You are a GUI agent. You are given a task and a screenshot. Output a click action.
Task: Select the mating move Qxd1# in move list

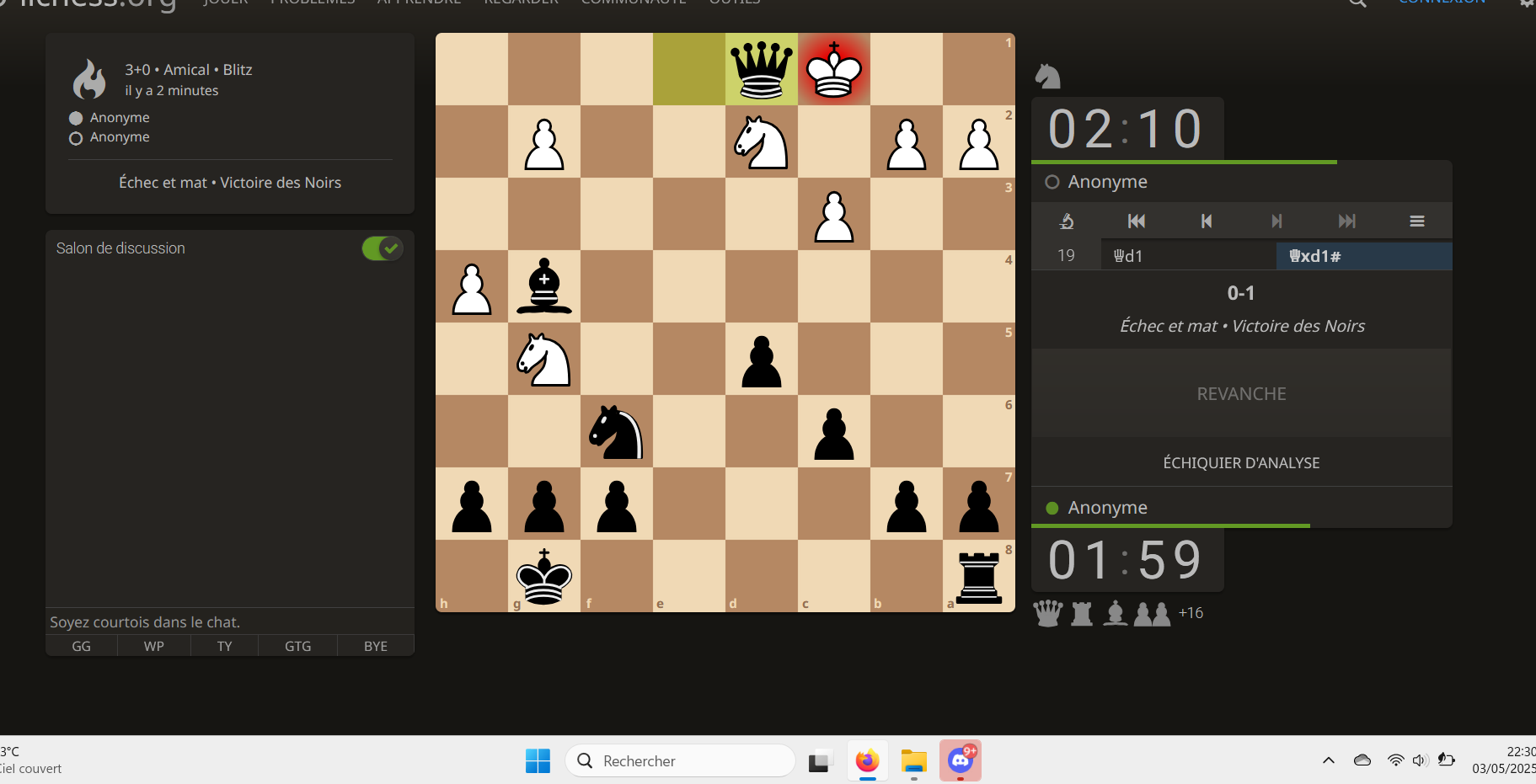pos(1364,255)
